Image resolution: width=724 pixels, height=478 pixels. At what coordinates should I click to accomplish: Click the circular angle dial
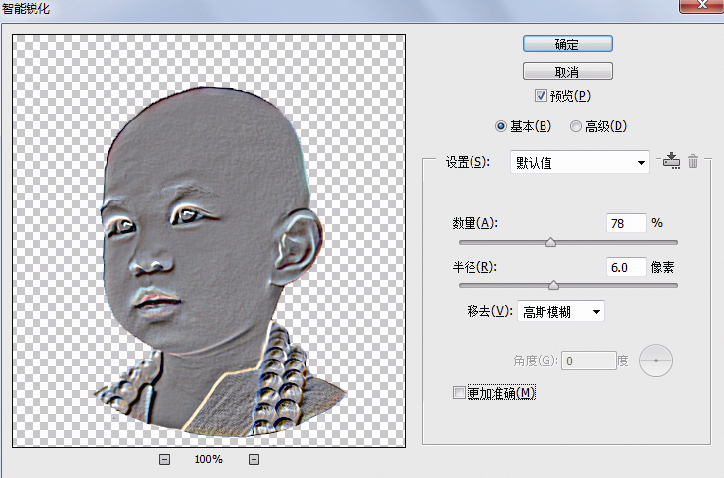click(656, 360)
